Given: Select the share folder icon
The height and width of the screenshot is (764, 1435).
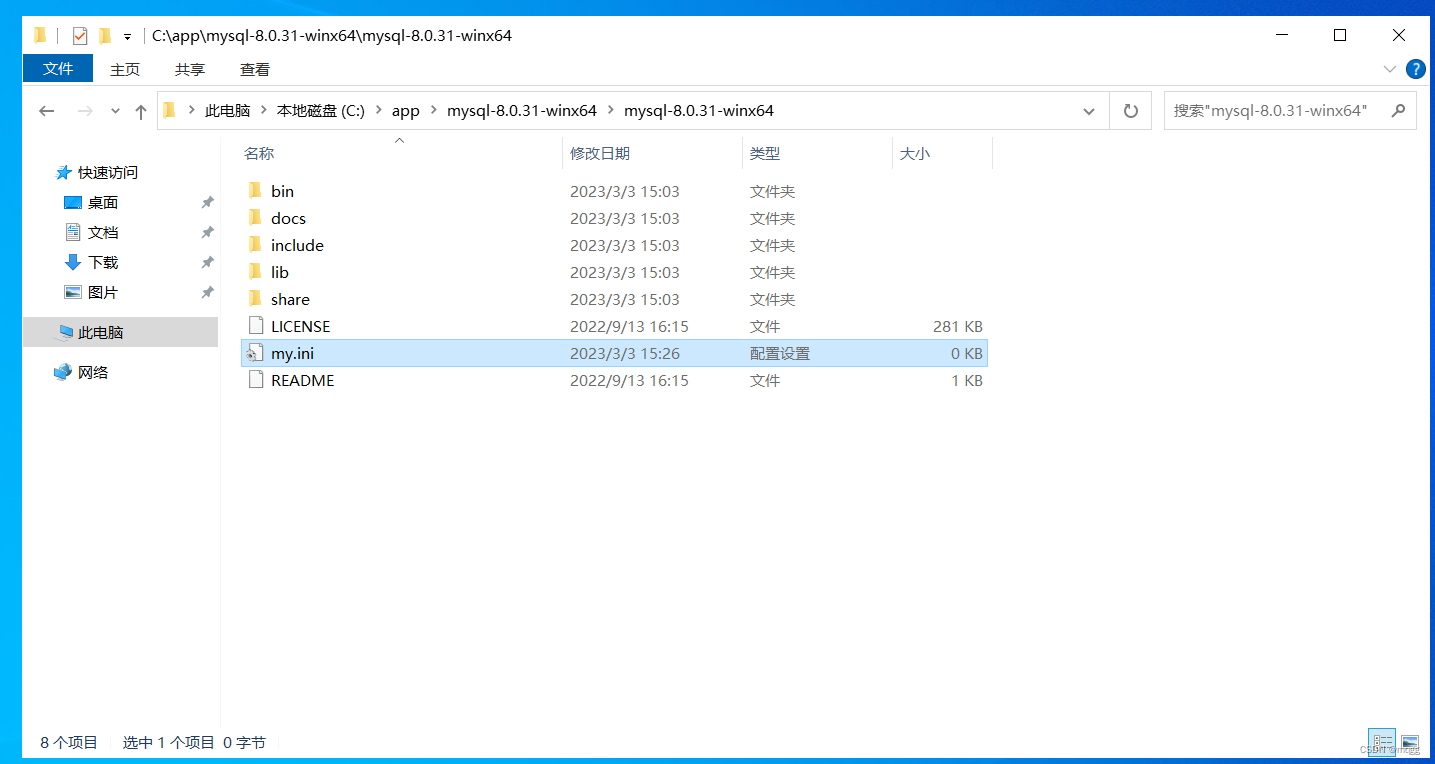Looking at the screenshot, I should [x=255, y=299].
